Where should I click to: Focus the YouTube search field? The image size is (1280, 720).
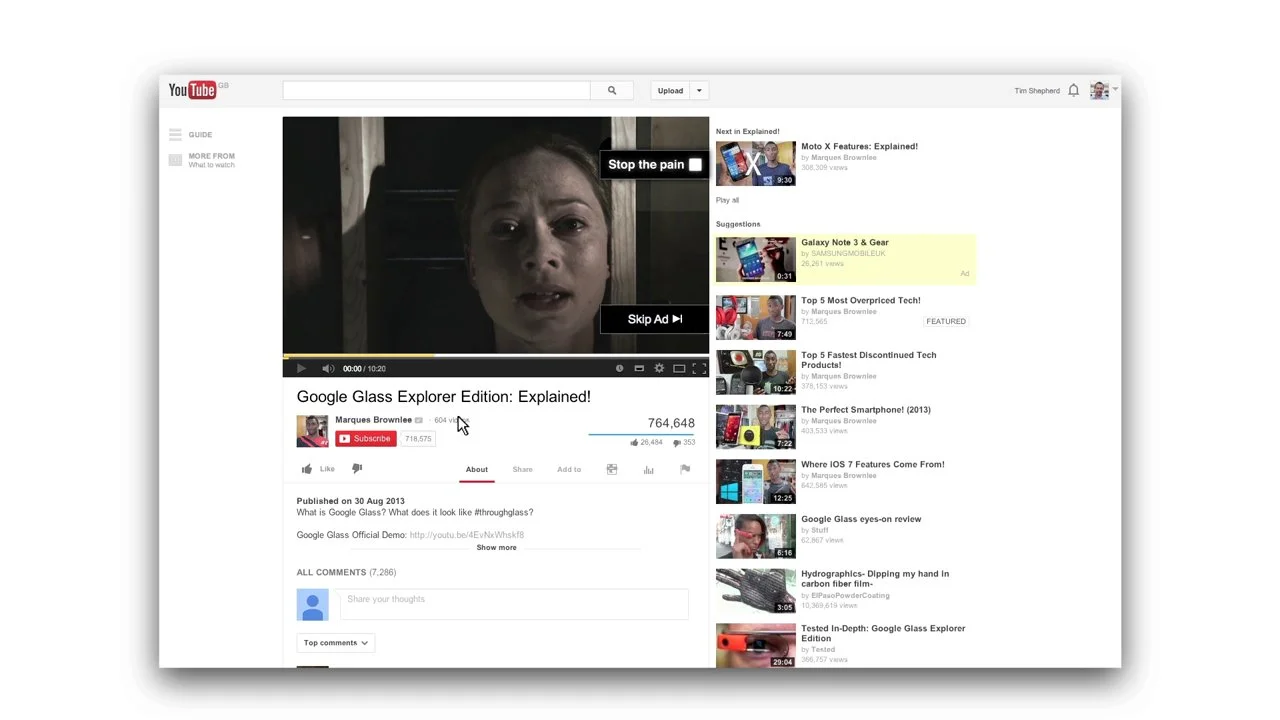(436, 90)
